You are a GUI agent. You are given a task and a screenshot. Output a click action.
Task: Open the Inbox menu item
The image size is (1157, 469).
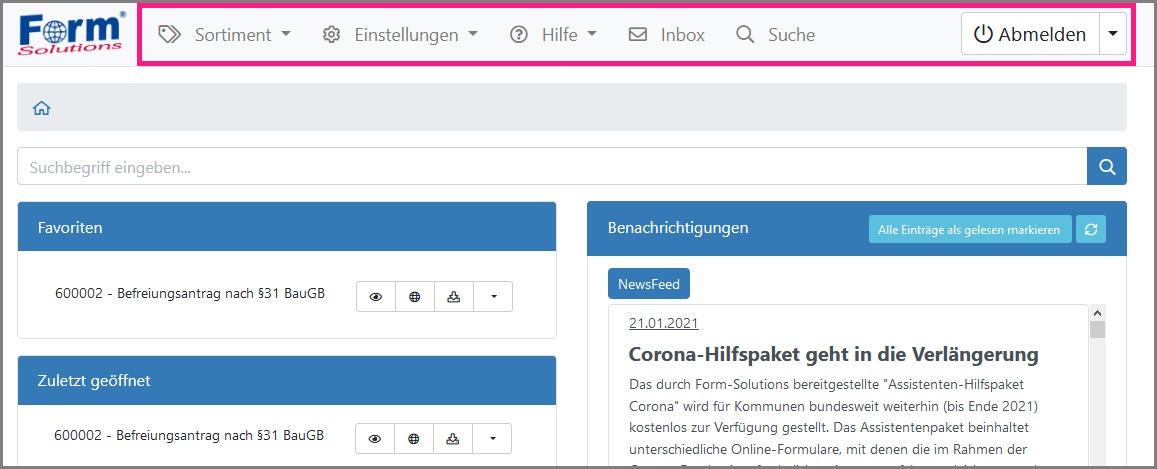(666, 35)
